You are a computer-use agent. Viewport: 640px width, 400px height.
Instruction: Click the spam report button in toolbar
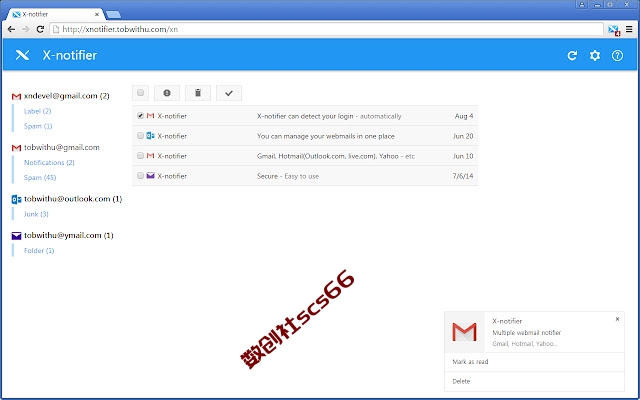pos(167,93)
